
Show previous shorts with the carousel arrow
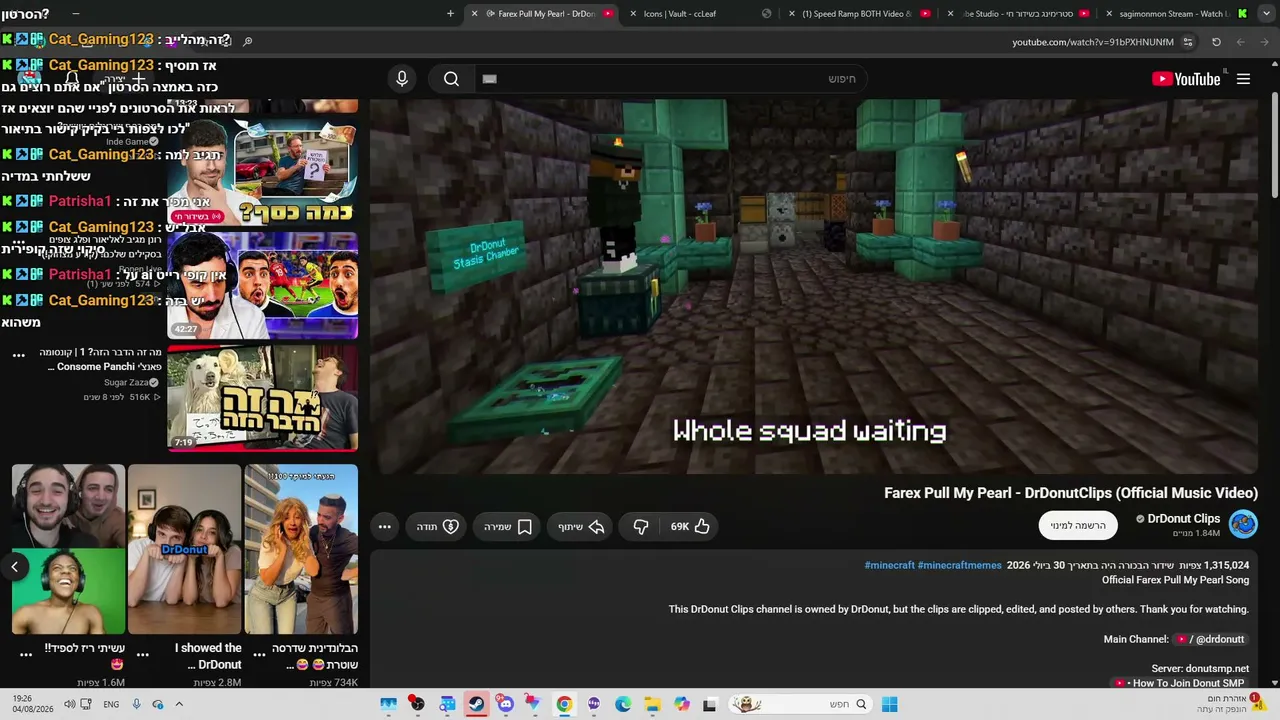pos(14,567)
